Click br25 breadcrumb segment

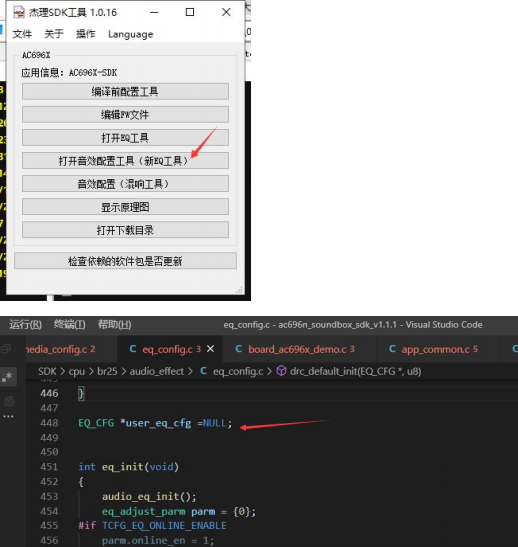point(107,371)
